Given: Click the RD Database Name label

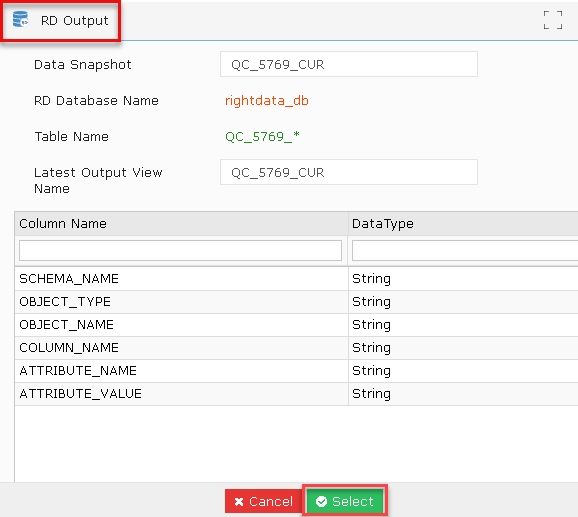Looking at the screenshot, I should coord(96,101).
